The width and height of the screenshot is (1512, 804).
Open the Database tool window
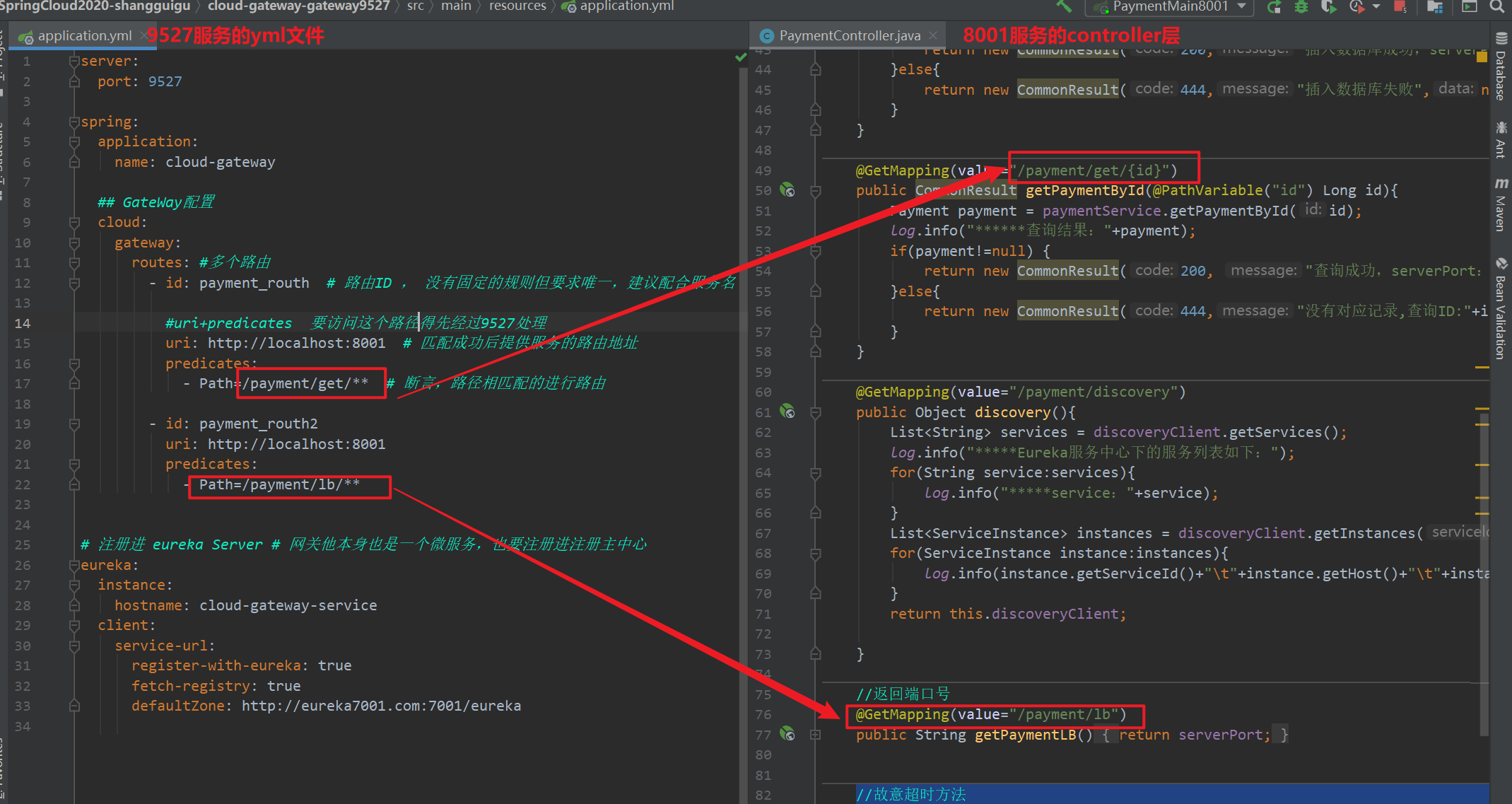click(x=1501, y=67)
